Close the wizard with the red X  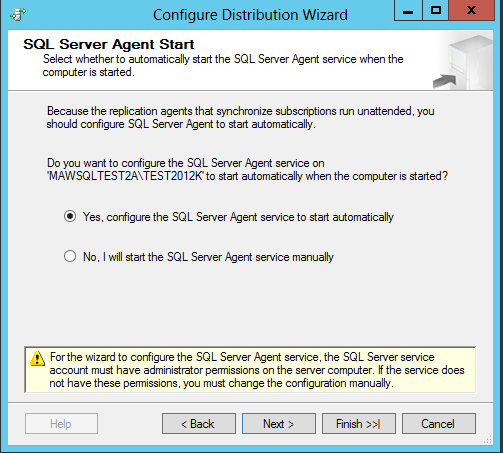(471, 10)
